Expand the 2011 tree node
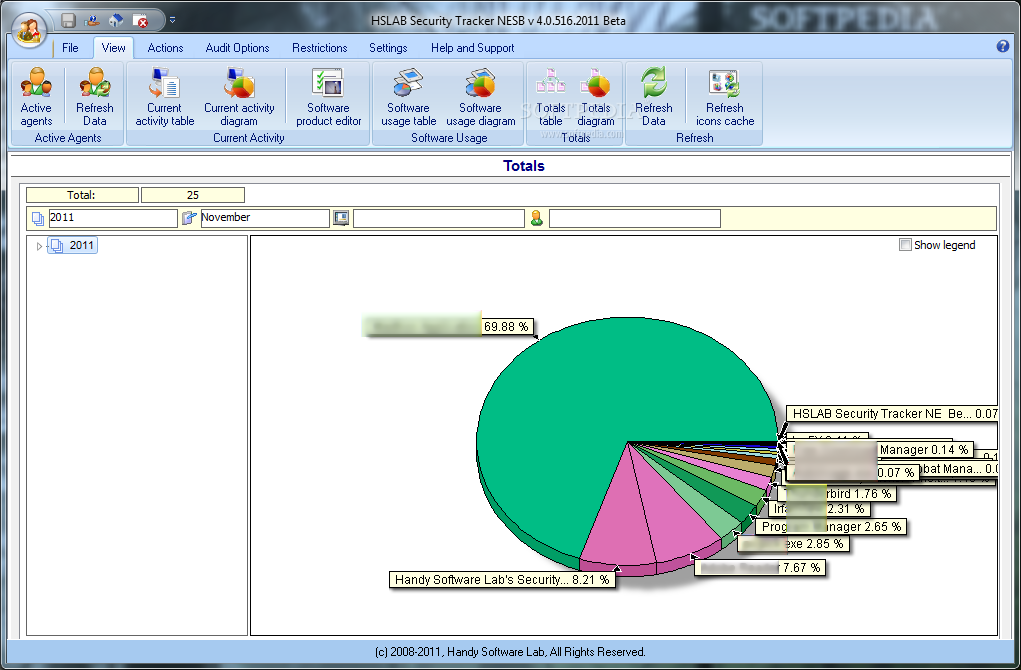 pyautogui.click(x=39, y=246)
